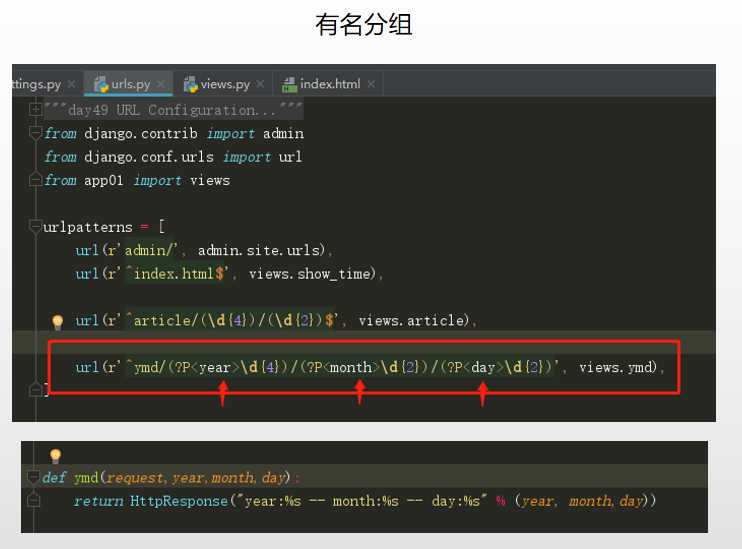This screenshot has width=742, height=549.
Task: Click the 'year' group name in ymd regex
Action: (x=214, y=367)
